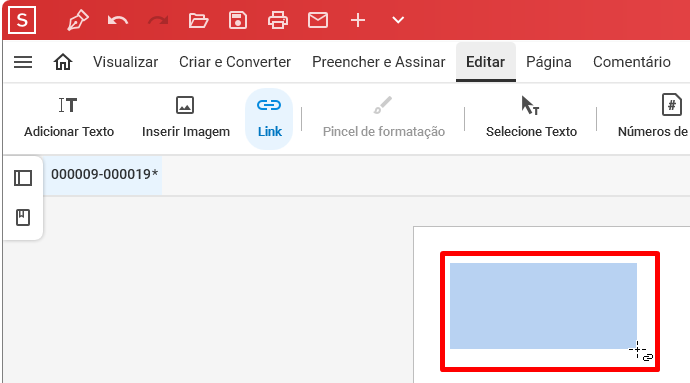This screenshot has width=690, height=383.
Task: Select the 000009-000019* document tab
Action: point(104,175)
